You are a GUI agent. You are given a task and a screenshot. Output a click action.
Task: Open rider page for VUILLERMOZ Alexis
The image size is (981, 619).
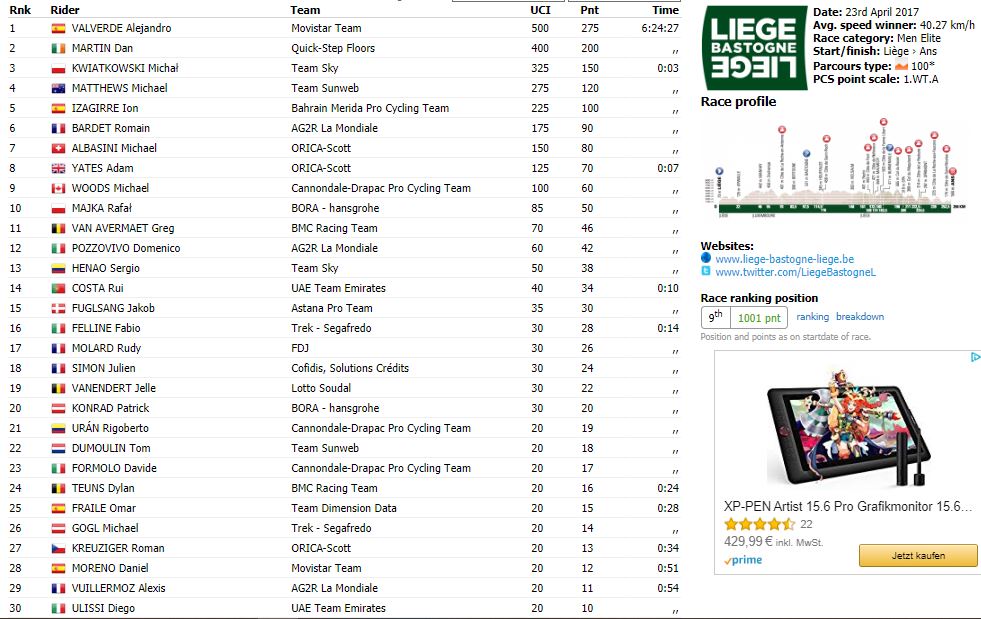118,588
